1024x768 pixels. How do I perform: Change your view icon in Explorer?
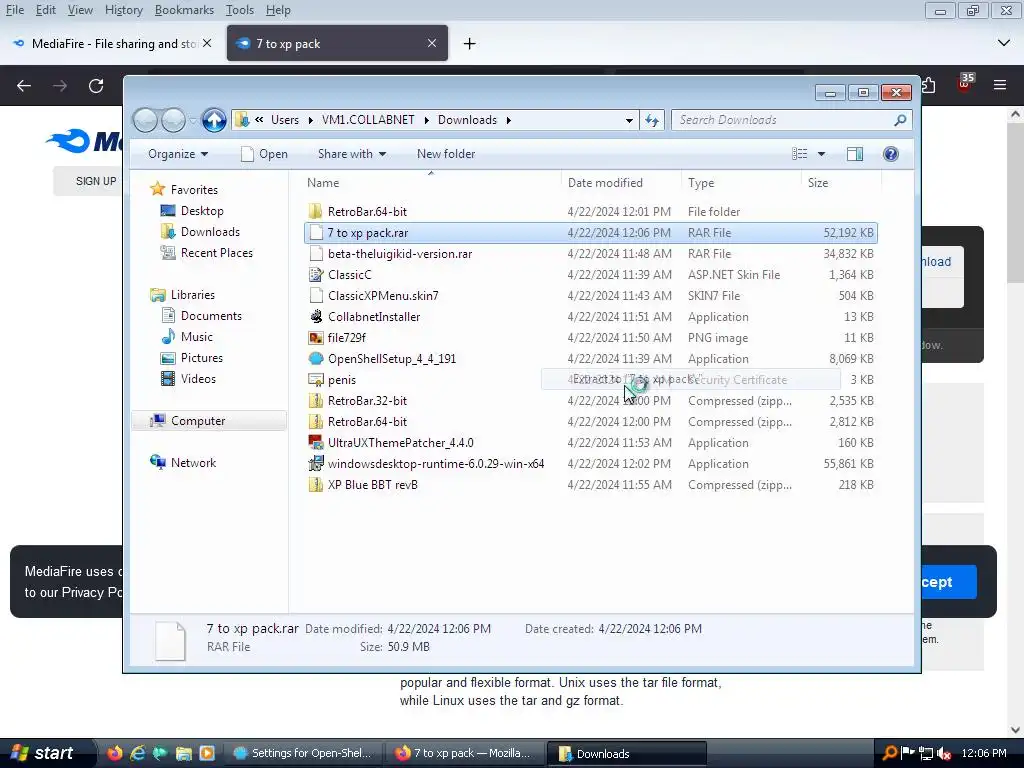point(799,153)
